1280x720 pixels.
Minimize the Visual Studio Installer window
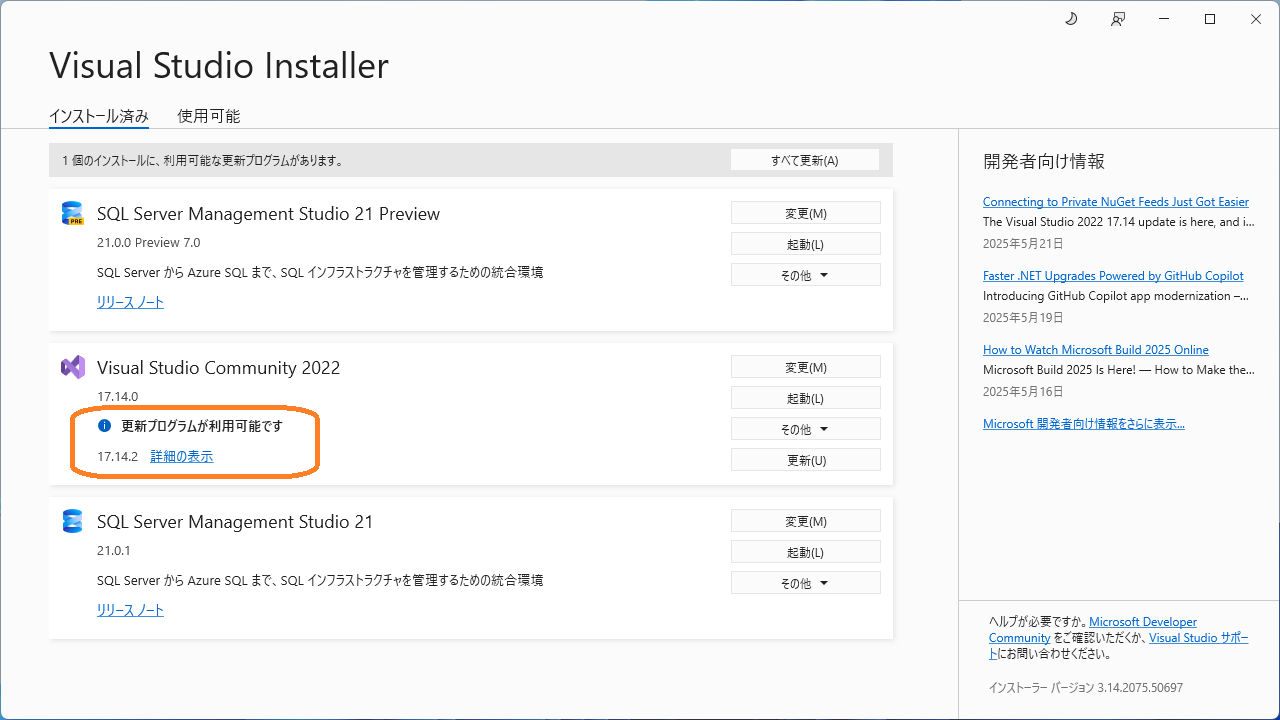click(1163, 19)
